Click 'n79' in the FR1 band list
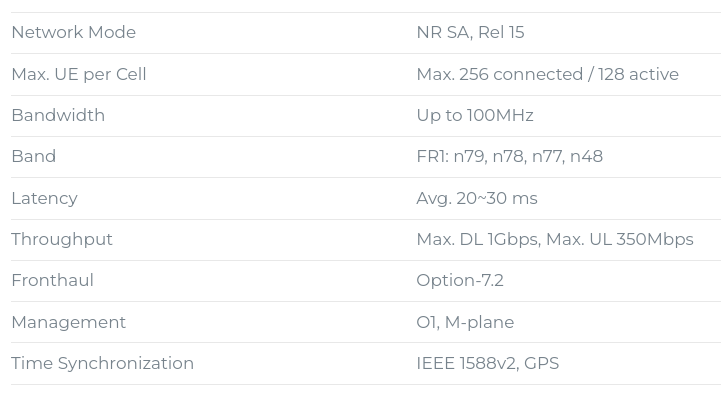The width and height of the screenshot is (721, 403). [x=468, y=156]
